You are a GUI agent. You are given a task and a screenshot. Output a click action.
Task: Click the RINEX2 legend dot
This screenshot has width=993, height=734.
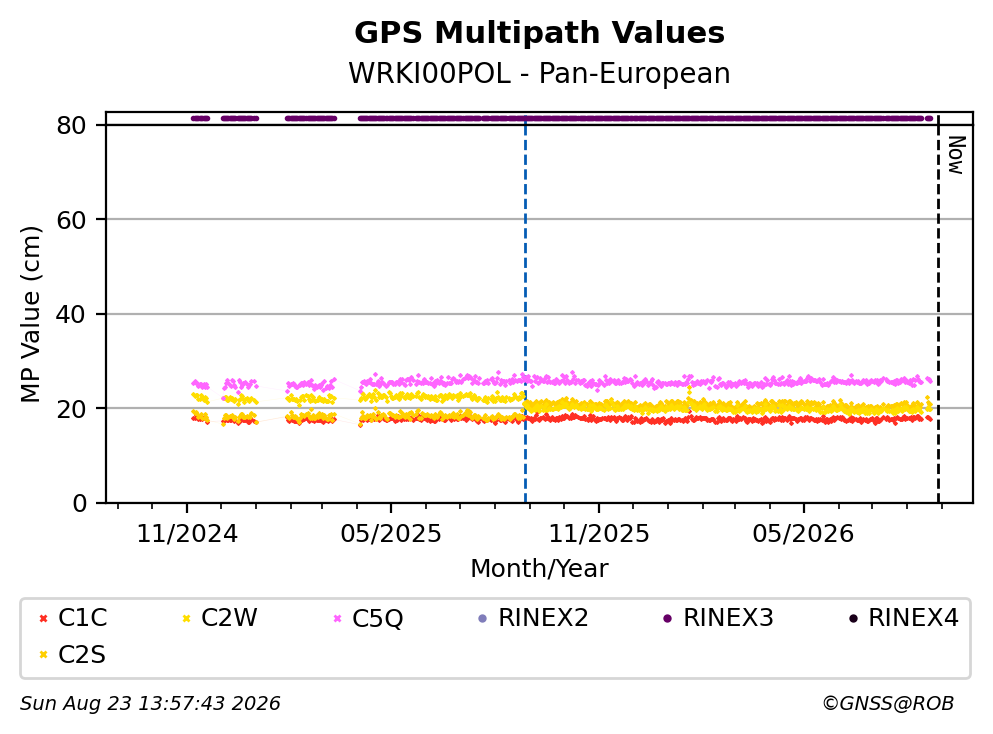pyautogui.click(x=483, y=618)
